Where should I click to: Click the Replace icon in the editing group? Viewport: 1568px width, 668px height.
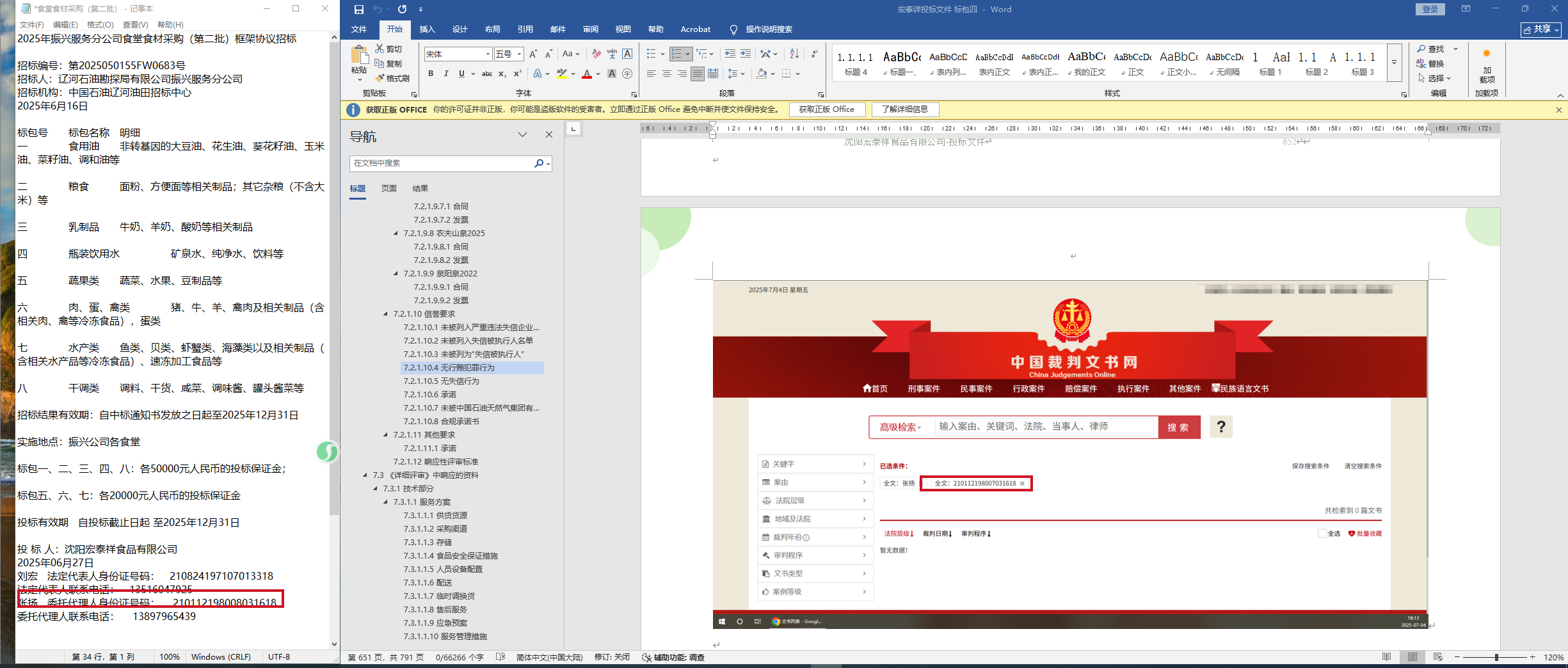1421,64
